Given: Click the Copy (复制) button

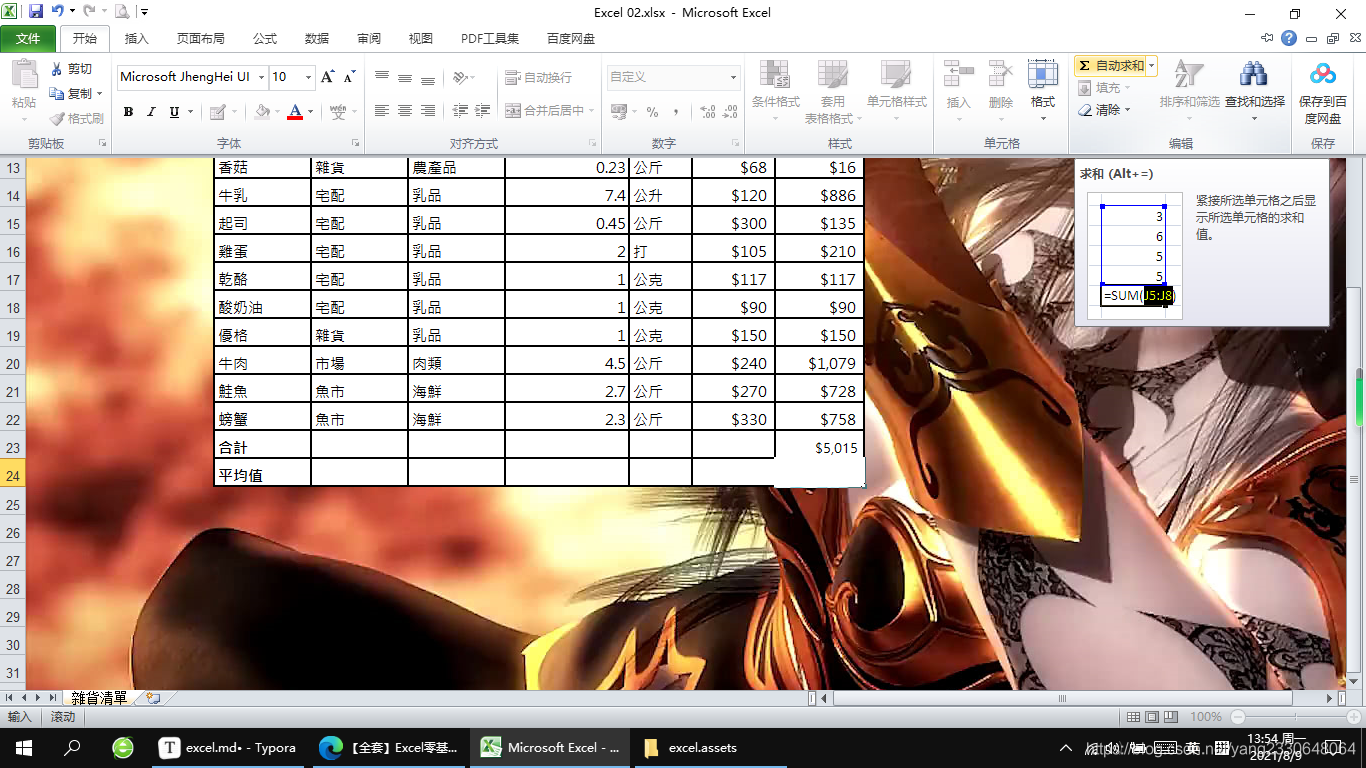Looking at the screenshot, I should point(72,93).
